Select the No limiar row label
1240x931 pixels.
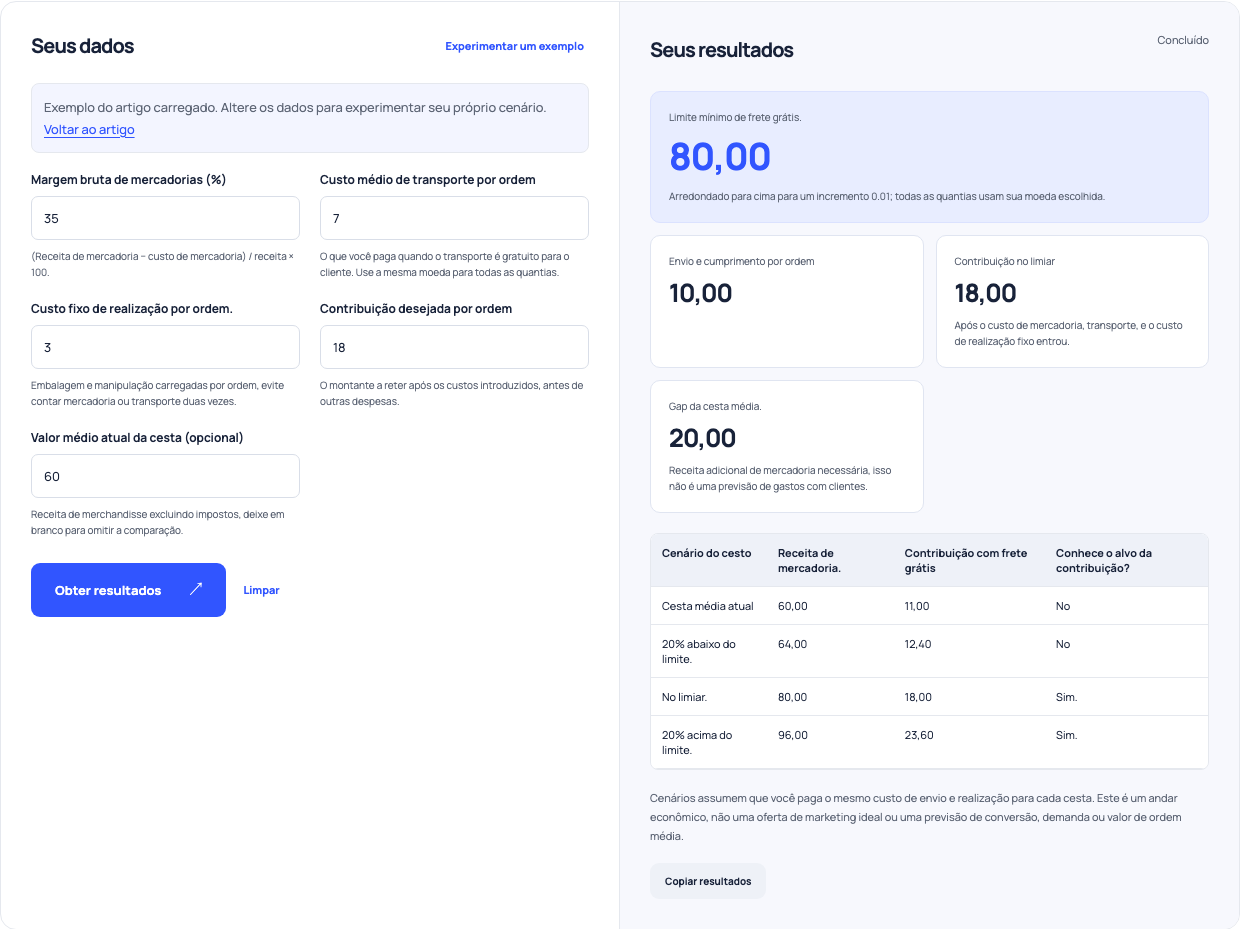(x=684, y=697)
